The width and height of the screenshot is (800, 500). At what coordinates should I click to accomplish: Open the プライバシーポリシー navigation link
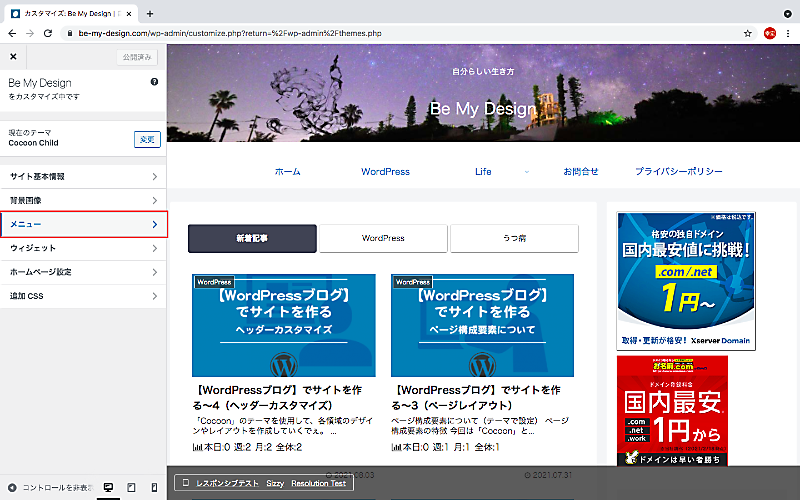(678, 171)
